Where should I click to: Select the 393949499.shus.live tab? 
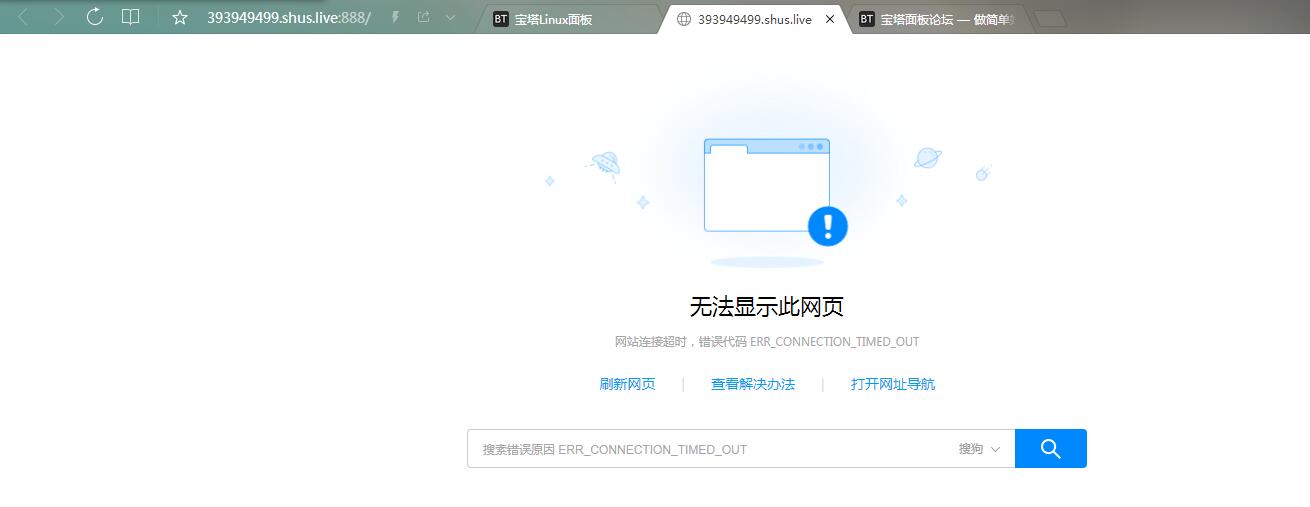point(754,19)
